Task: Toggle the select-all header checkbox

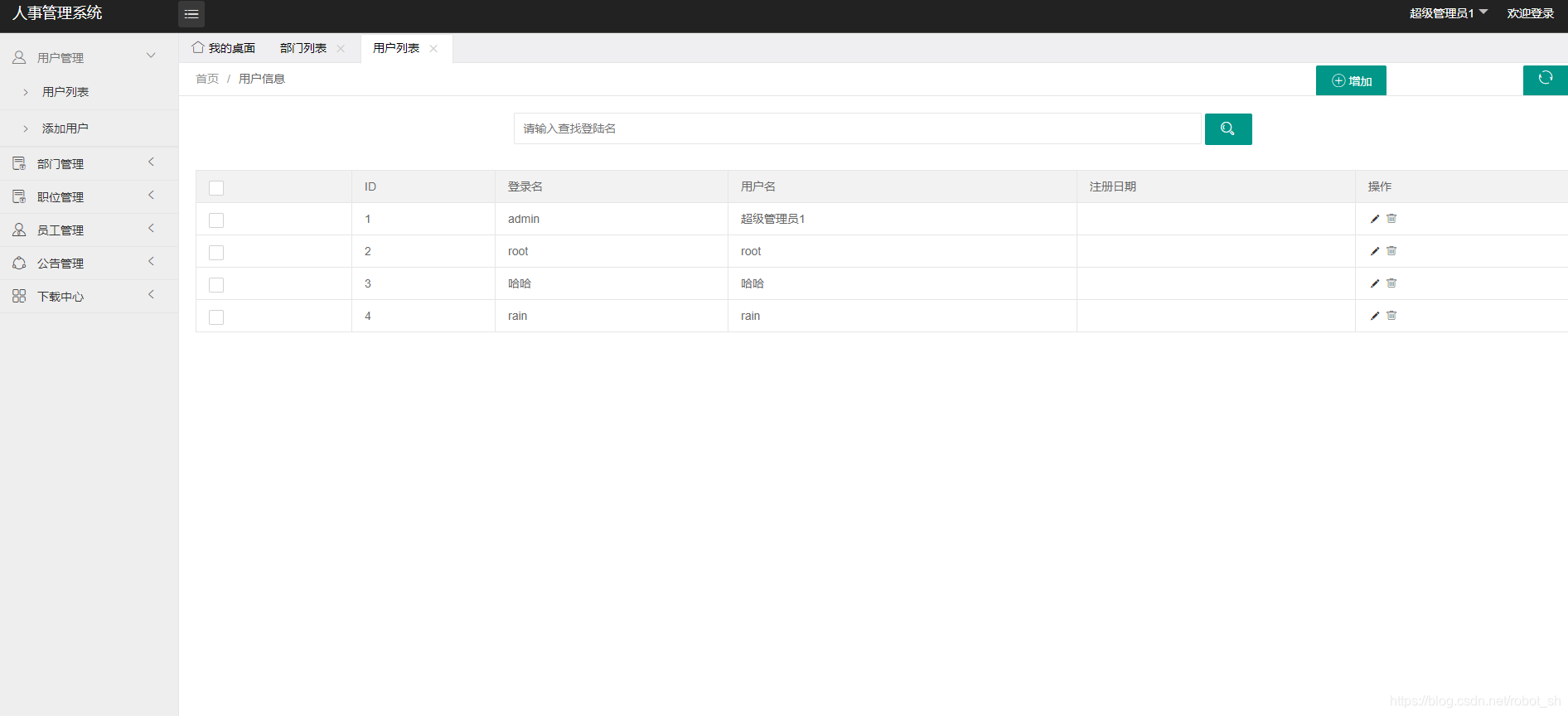Action: click(216, 188)
